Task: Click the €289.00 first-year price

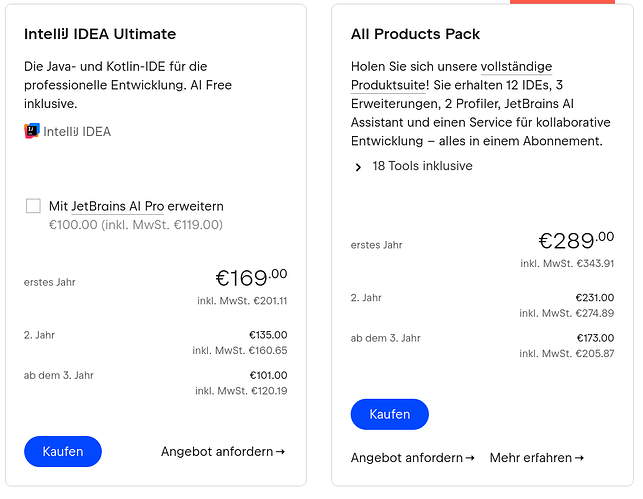Action: [577, 240]
